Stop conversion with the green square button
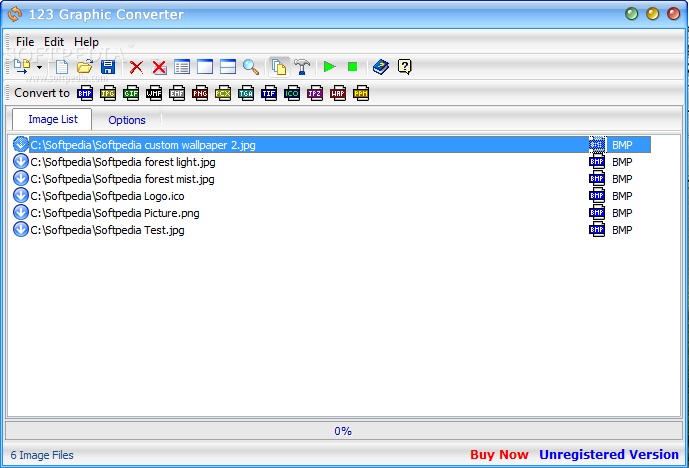The image size is (689, 468). click(x=352, y=67)
